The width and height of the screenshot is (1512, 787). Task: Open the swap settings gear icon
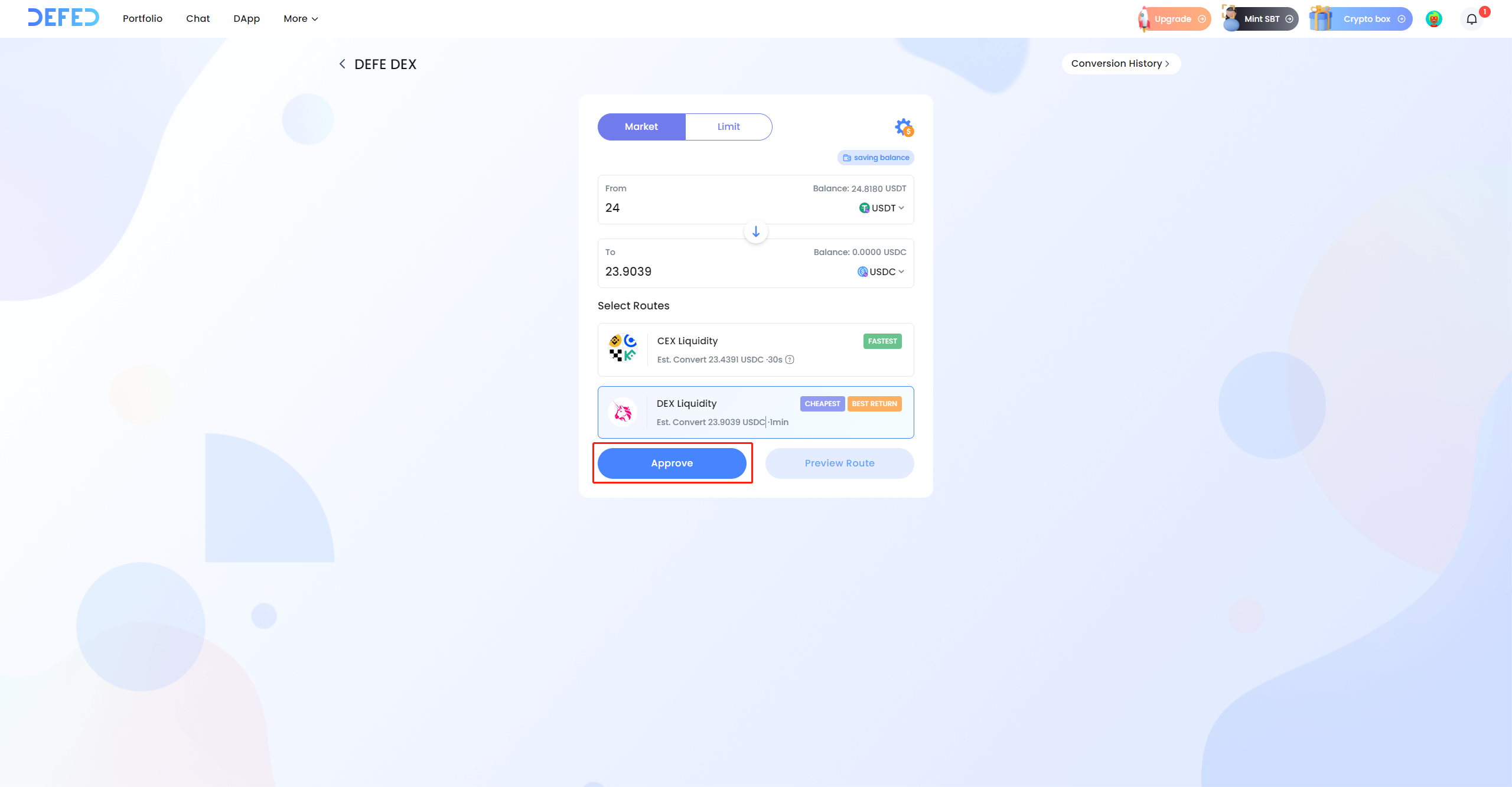tap(904, 127)
